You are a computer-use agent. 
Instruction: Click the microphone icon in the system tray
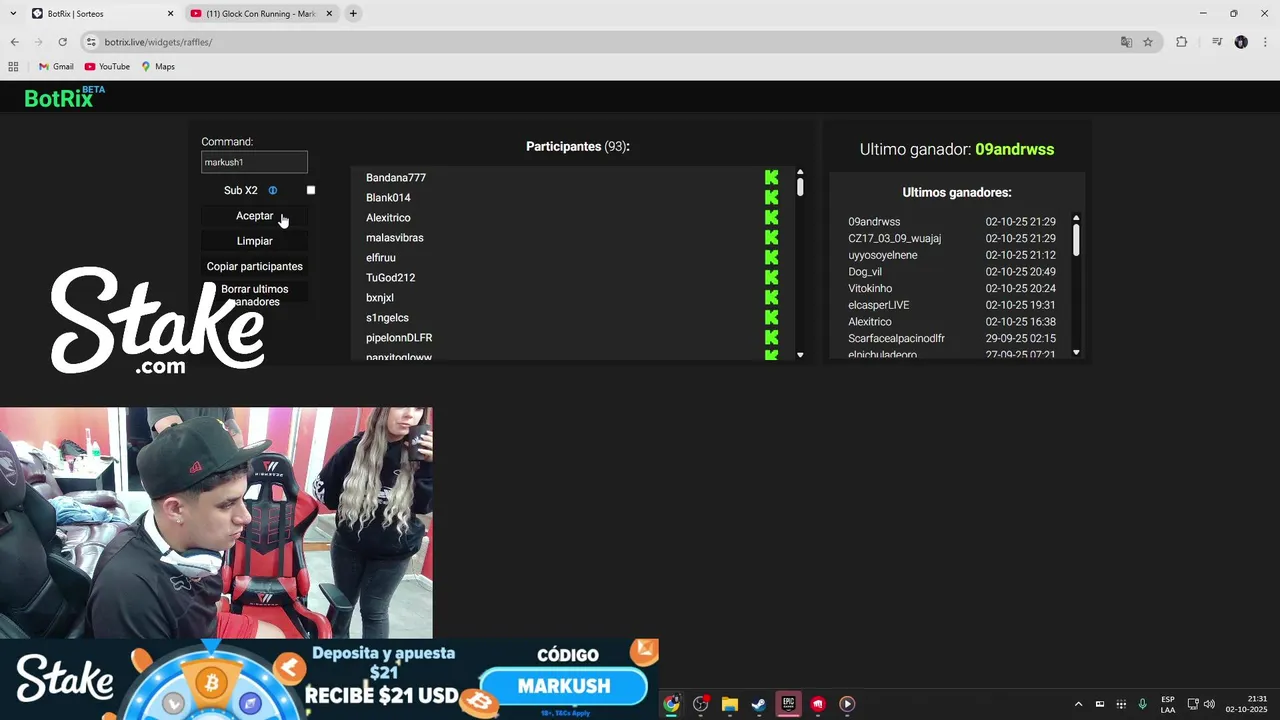coord(1142,704)
